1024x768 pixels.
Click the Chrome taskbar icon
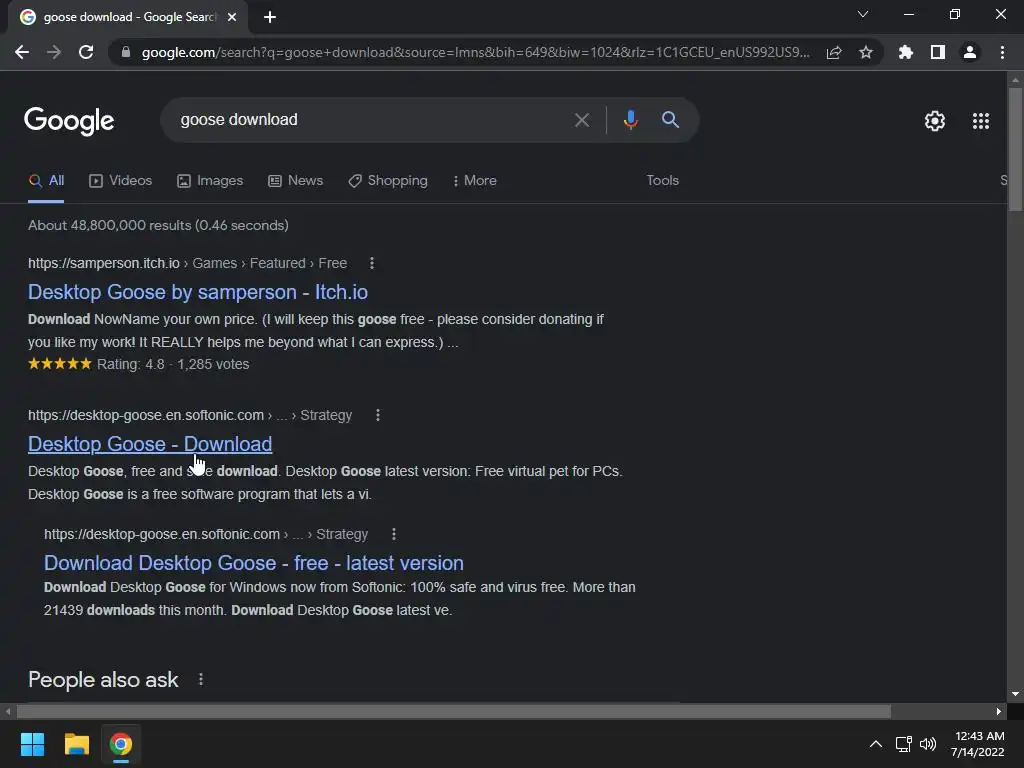click(x=120, y=744)
